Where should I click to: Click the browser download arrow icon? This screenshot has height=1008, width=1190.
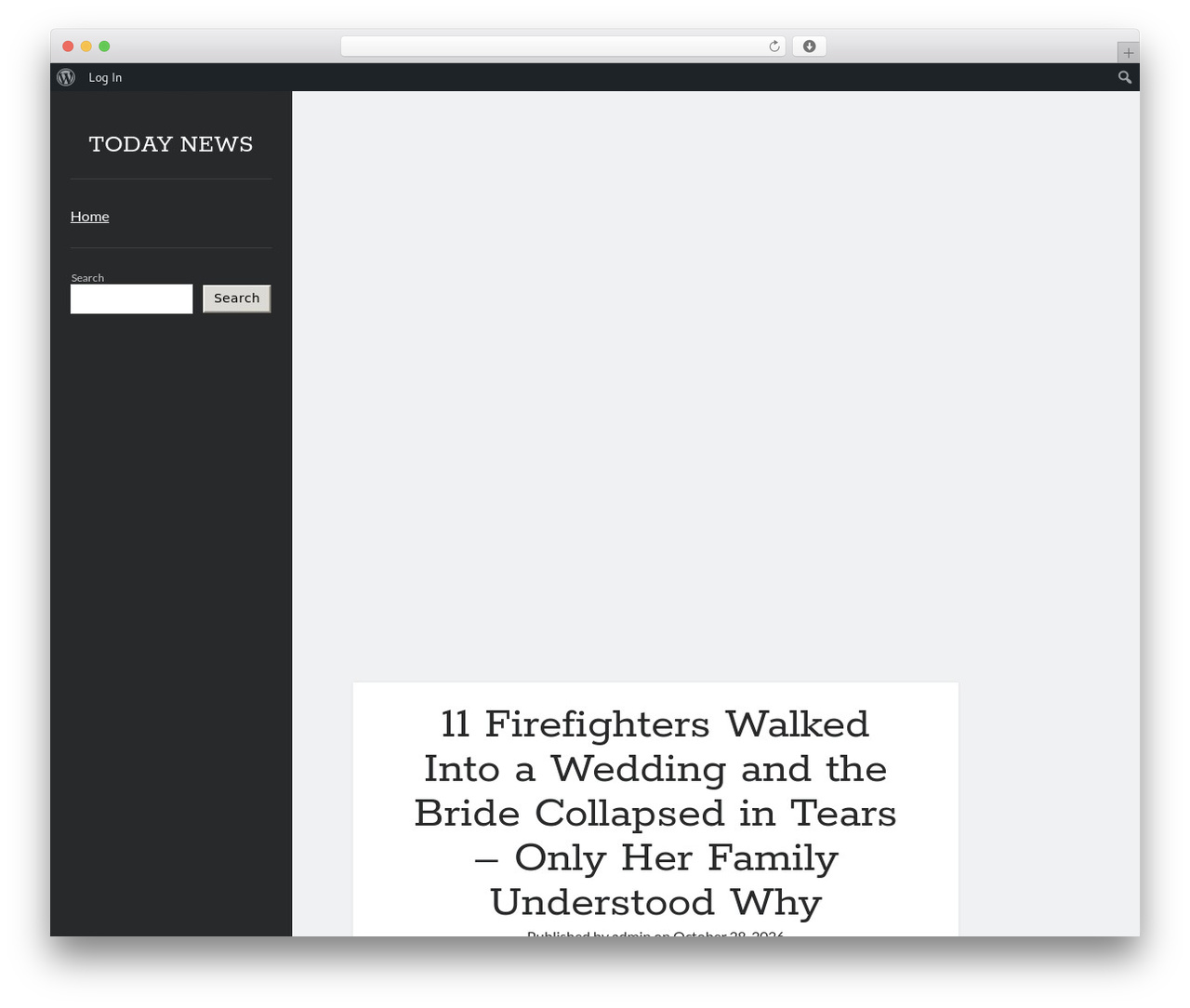(x=810, y=46)
